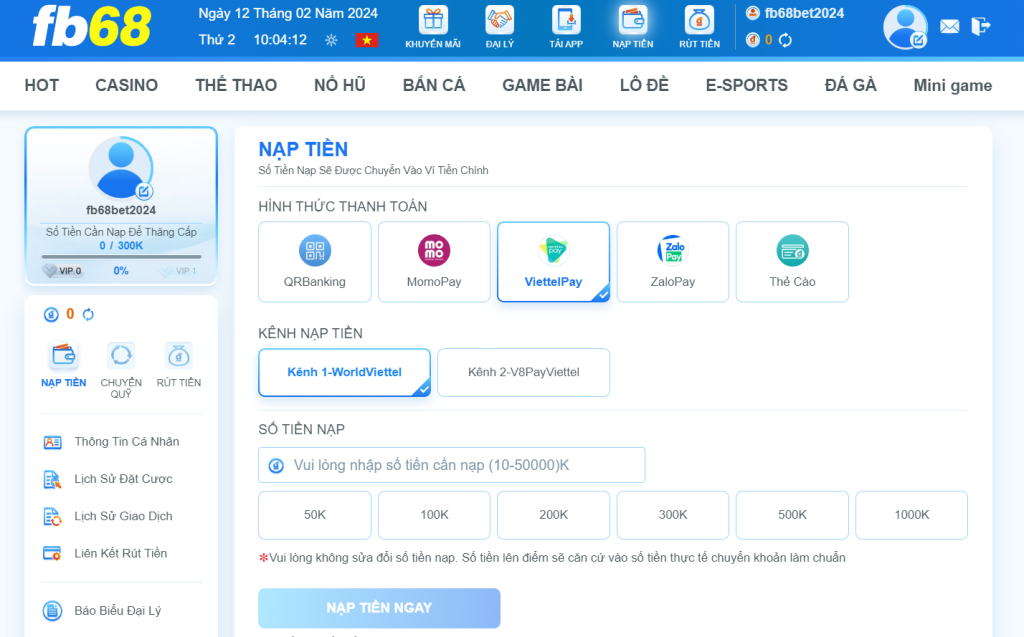Open the mail envelope icon

[x=949, y=27]
